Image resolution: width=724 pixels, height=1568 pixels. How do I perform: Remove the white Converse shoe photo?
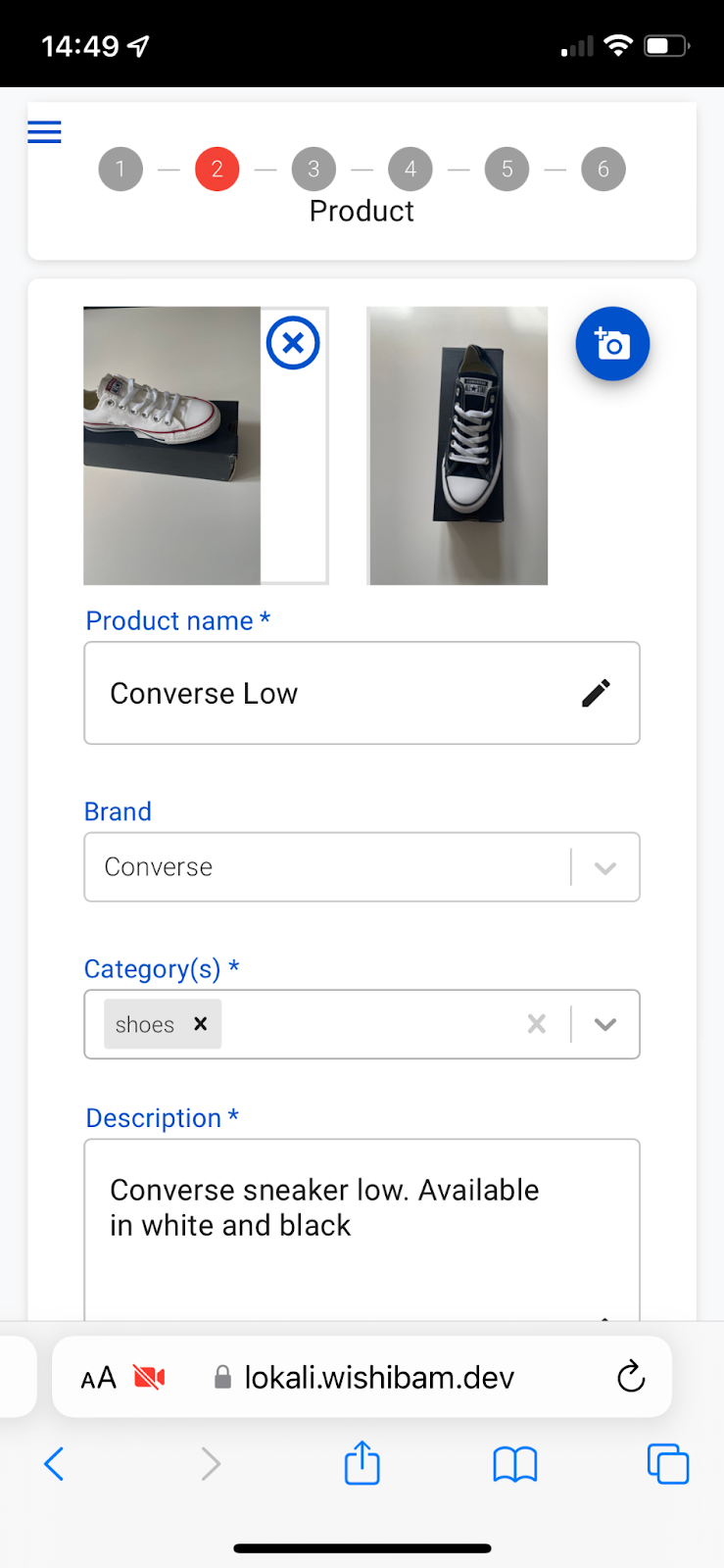(x=293, y=343)
